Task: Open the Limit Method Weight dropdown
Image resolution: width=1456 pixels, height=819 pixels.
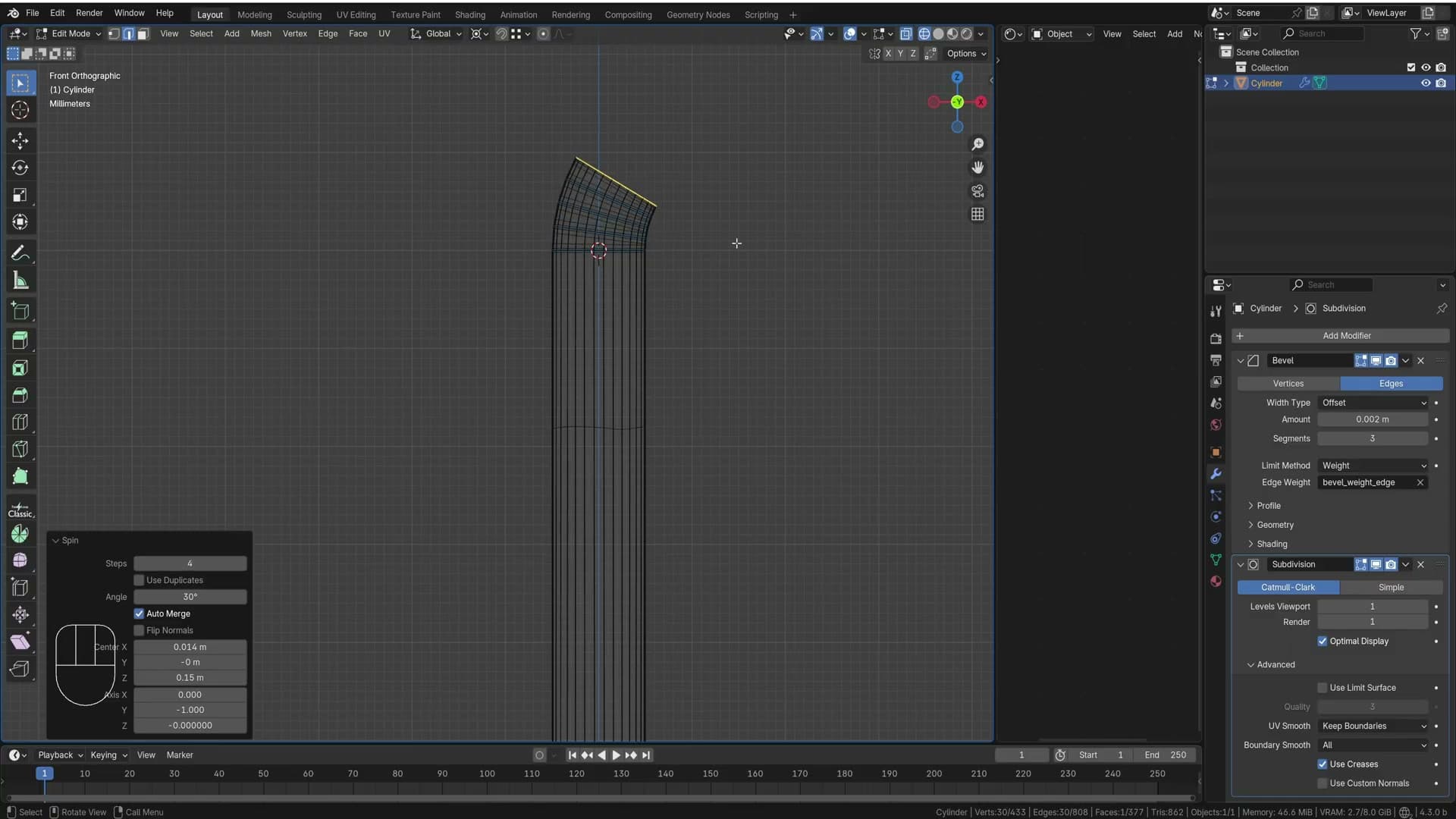Action: (x=1373, y=466)
